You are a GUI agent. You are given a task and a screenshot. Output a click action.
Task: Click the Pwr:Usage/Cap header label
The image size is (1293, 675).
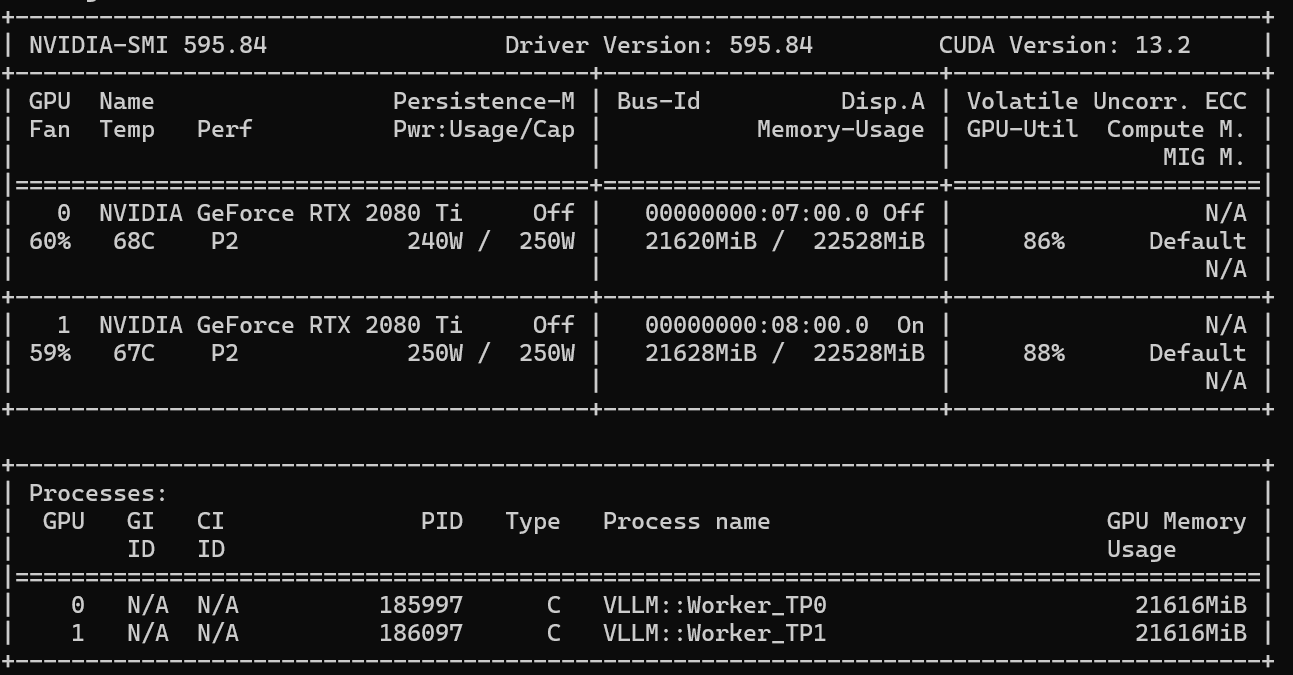pyautogui.click(x=484, y=129)
